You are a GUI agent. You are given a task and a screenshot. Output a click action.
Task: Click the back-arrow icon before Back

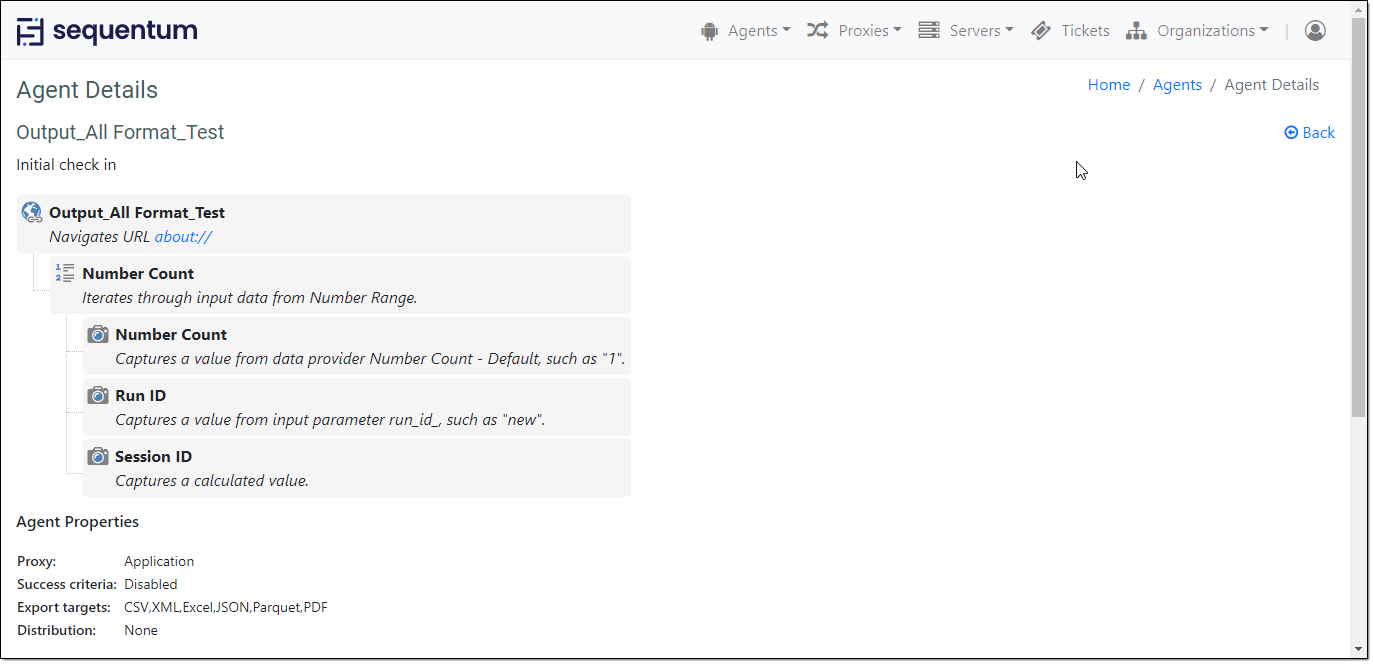coord(1291,132)
